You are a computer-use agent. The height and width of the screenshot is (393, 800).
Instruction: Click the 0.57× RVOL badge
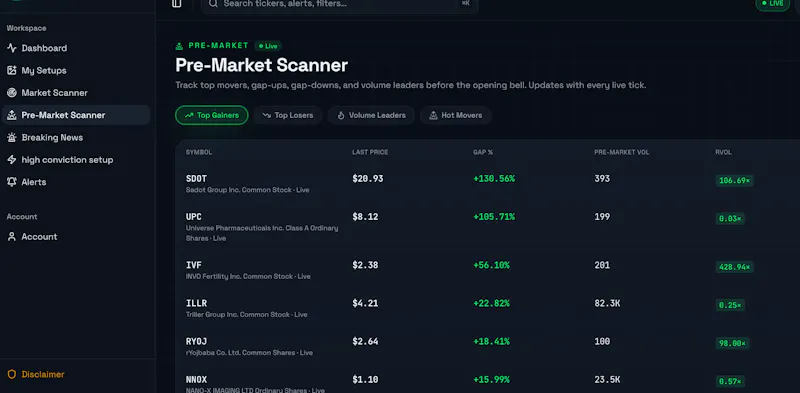(730, 382)
